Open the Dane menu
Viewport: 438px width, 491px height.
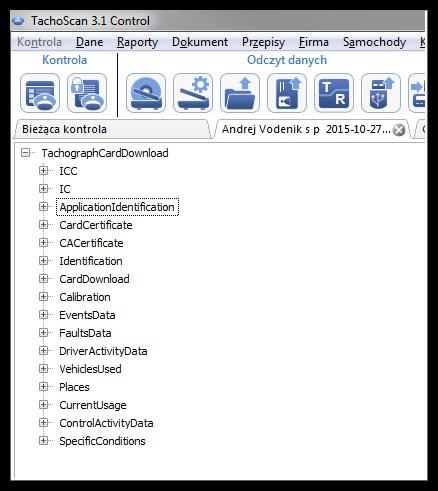click(90, 42)
